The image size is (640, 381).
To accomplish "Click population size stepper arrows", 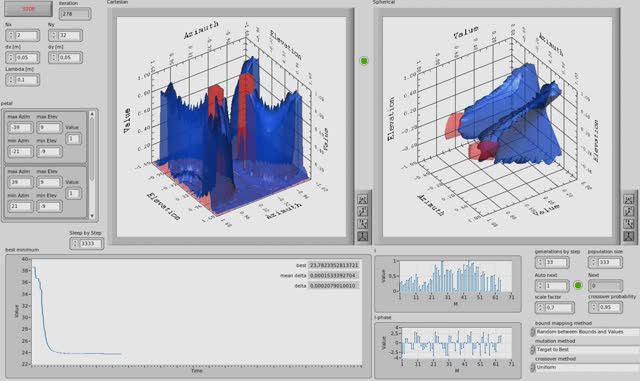I will pos(593,263).
